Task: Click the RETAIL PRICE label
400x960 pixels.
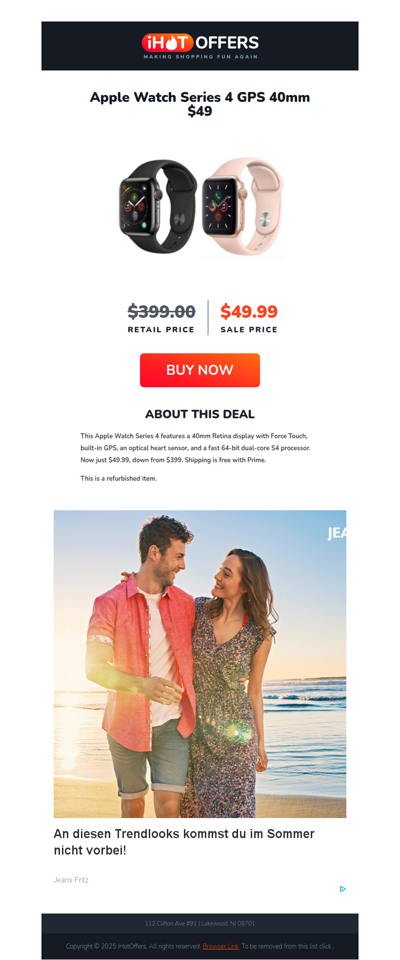Action: click(161, 329)
